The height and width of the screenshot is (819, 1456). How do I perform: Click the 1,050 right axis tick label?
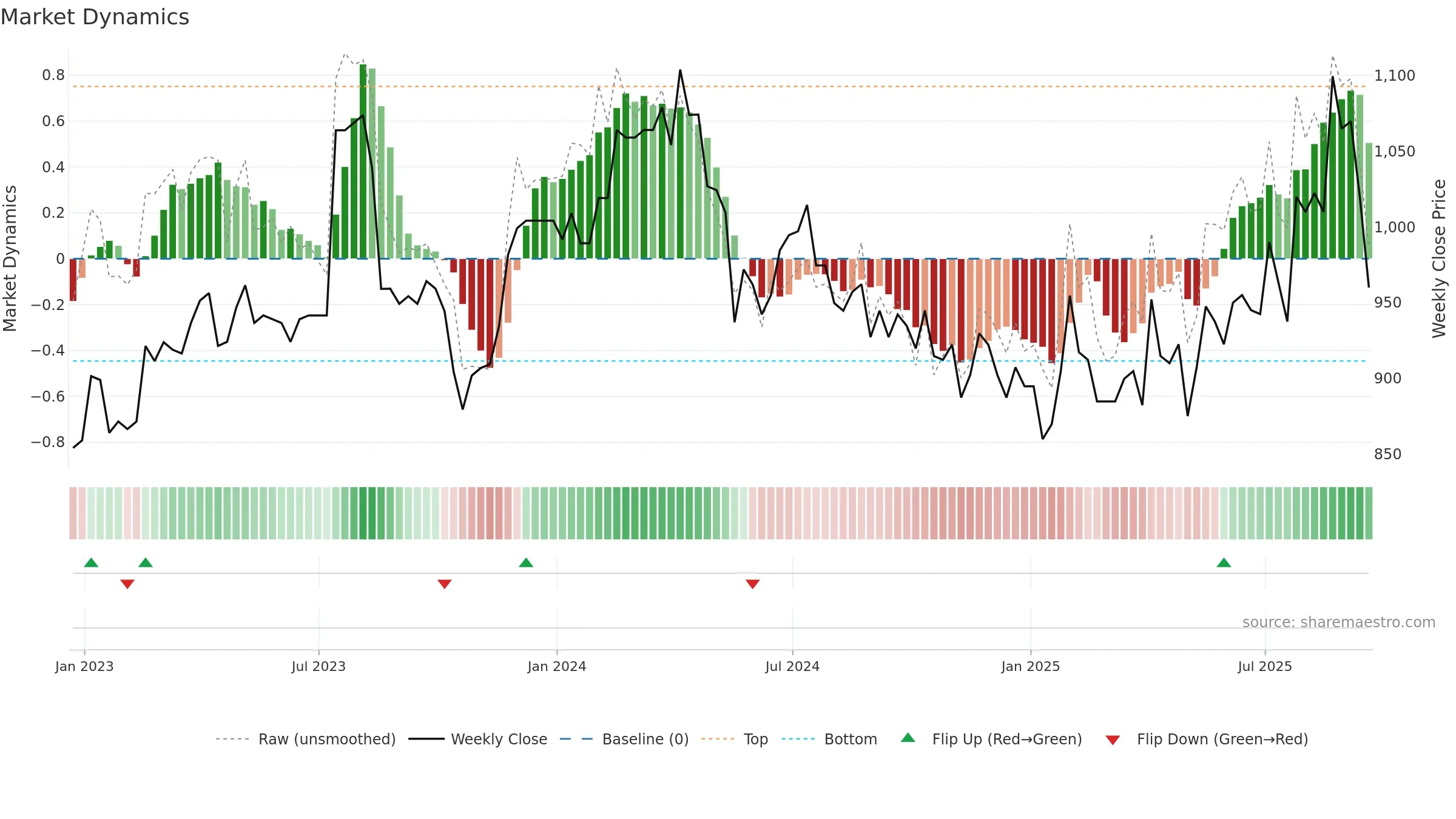[1394, 151]
